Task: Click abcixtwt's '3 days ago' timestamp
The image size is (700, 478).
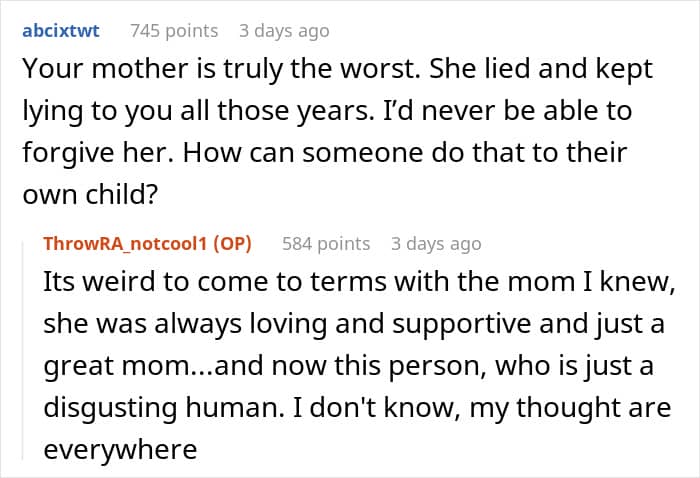Action: [x=284, y=31]
